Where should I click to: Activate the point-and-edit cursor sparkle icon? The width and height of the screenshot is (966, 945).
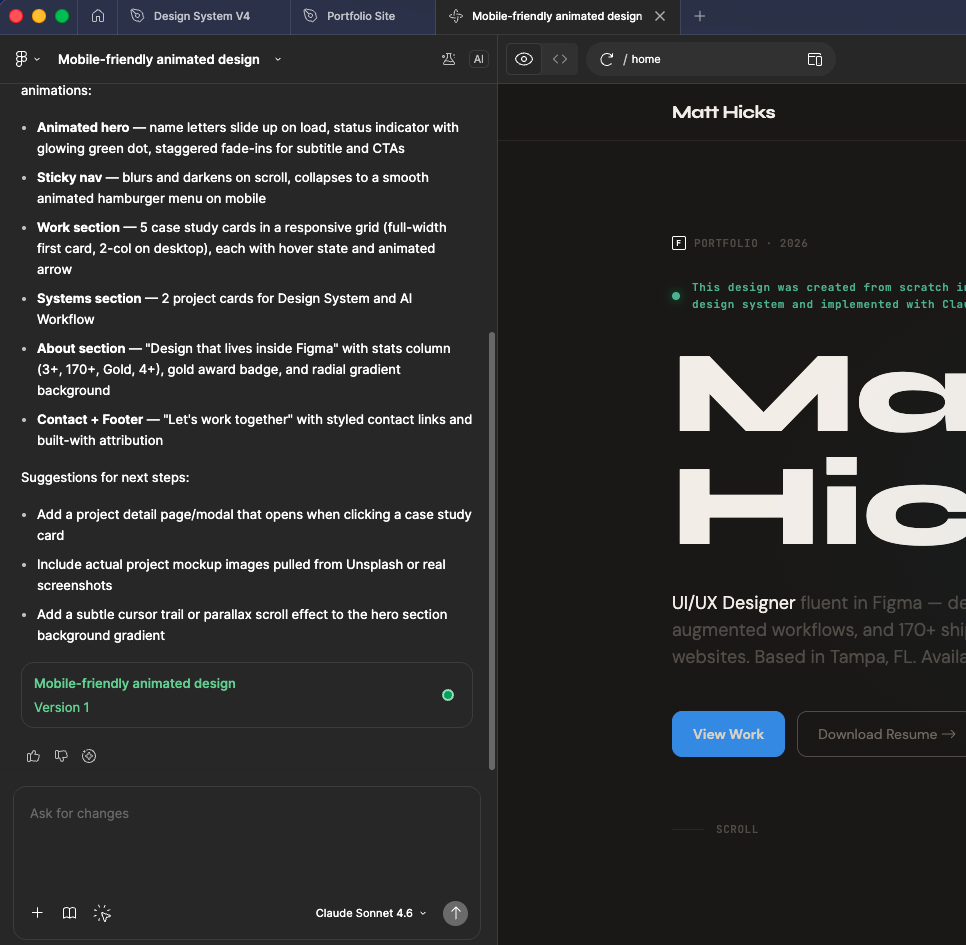(102, 913)
